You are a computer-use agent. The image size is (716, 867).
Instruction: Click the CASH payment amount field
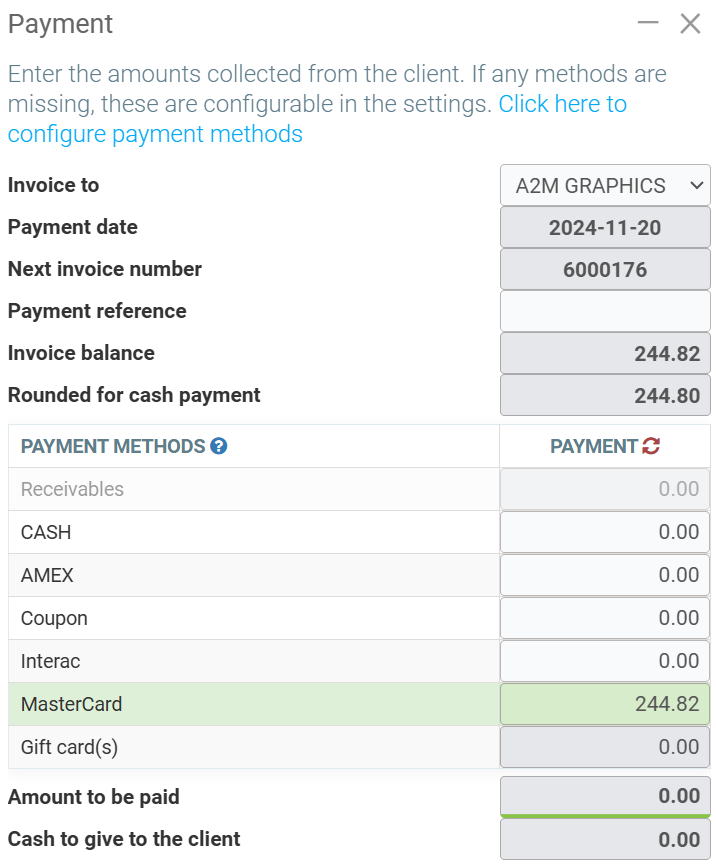pyautogui.click(x=605, y=532)
